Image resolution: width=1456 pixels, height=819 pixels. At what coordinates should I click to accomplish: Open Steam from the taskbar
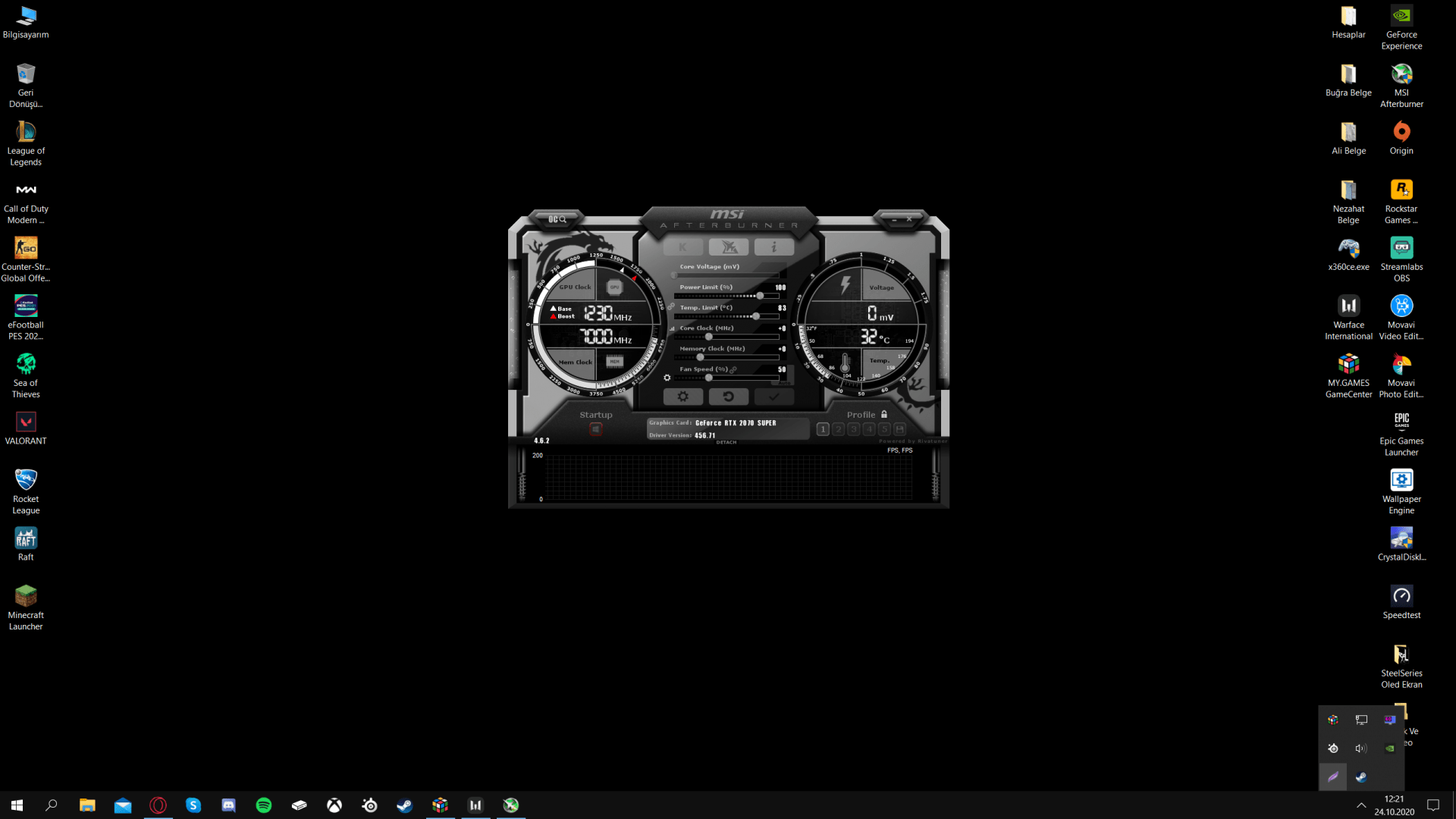(405, 805)
